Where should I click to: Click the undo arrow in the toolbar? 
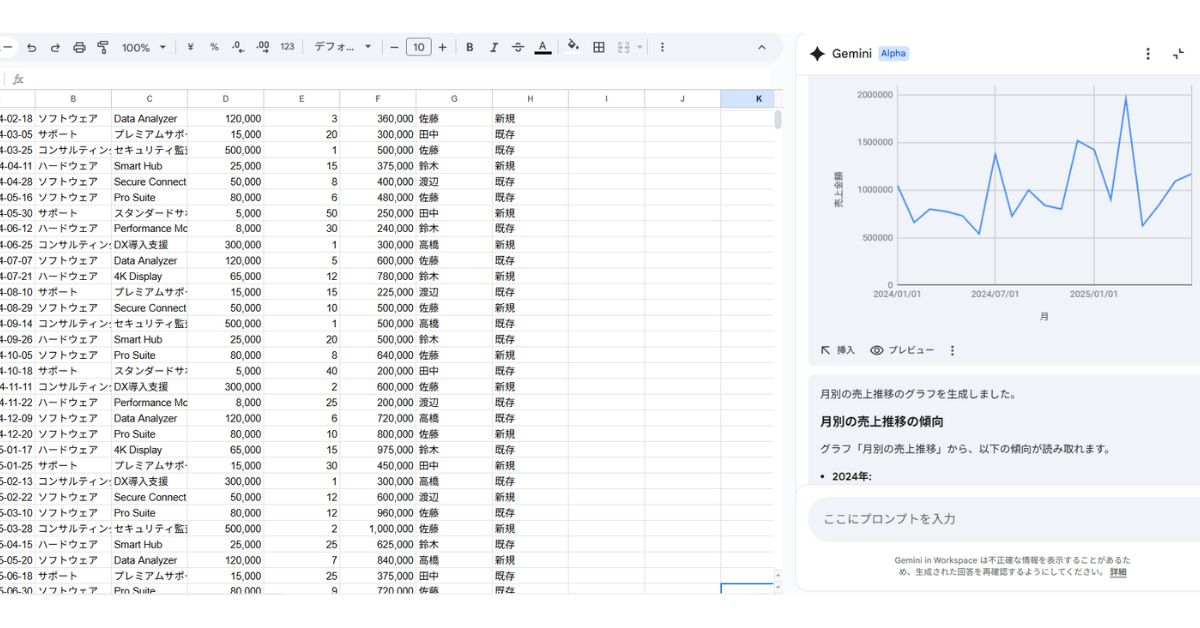(x=32, y=47)
